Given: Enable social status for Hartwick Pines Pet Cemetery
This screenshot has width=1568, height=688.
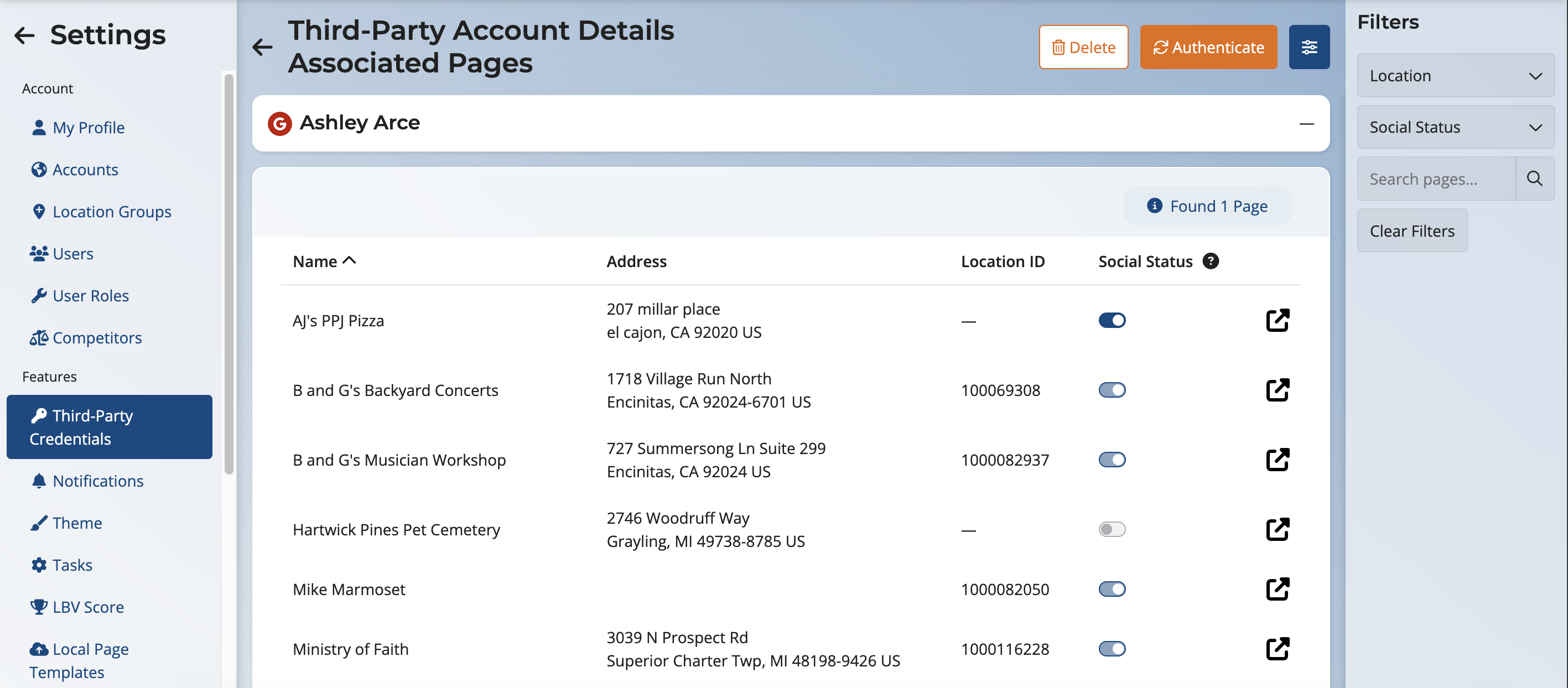Looking at the screenshot, I should coord(1112,529).
